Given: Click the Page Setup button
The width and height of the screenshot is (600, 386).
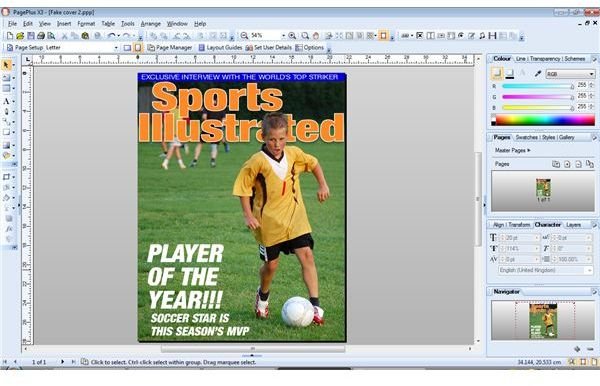Looking at the screenshot, I should (25, 48).
